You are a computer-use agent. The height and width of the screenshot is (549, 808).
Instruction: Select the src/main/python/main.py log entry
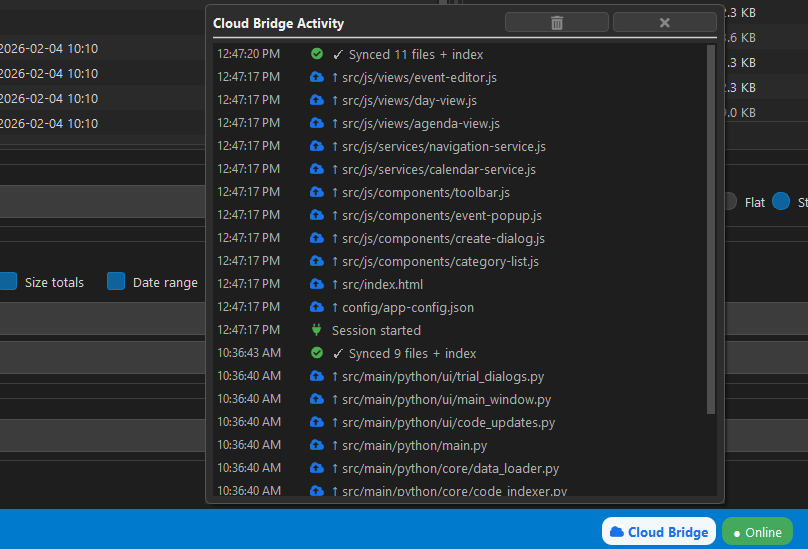[x=460, y=445]
